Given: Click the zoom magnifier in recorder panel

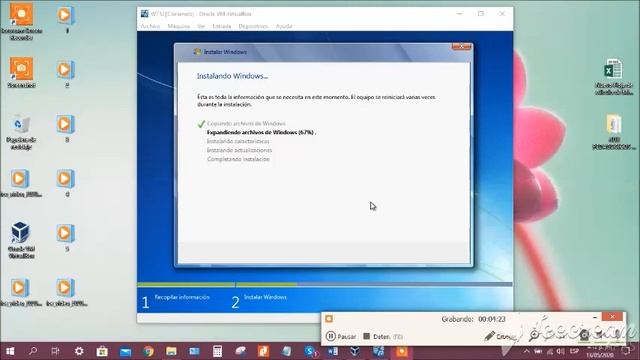Looking at the screenshot, I should click(x=534, y=336).
